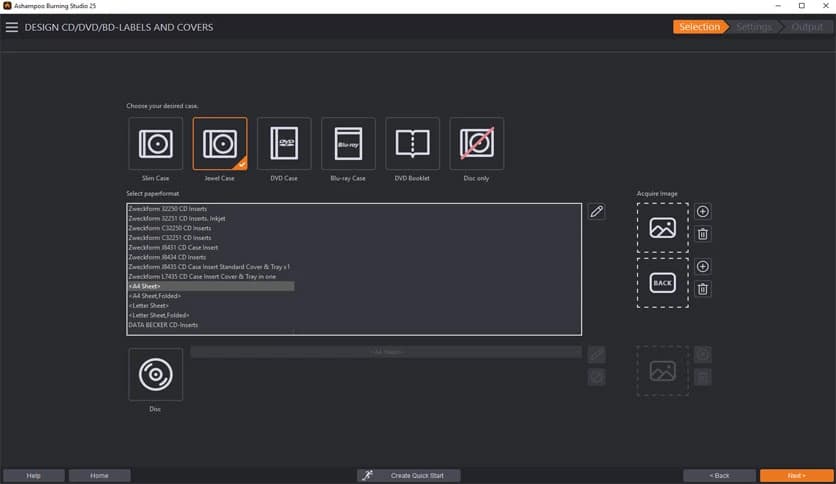
Task: Switch to the Settings step tab
Action: 753,27
